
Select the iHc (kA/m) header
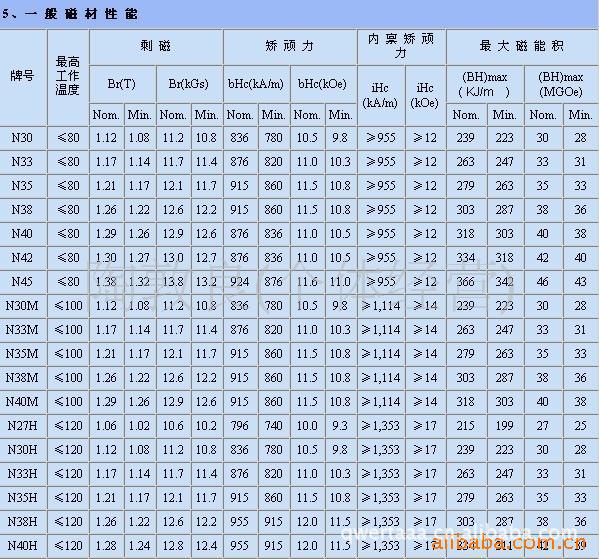pos(381,96)
